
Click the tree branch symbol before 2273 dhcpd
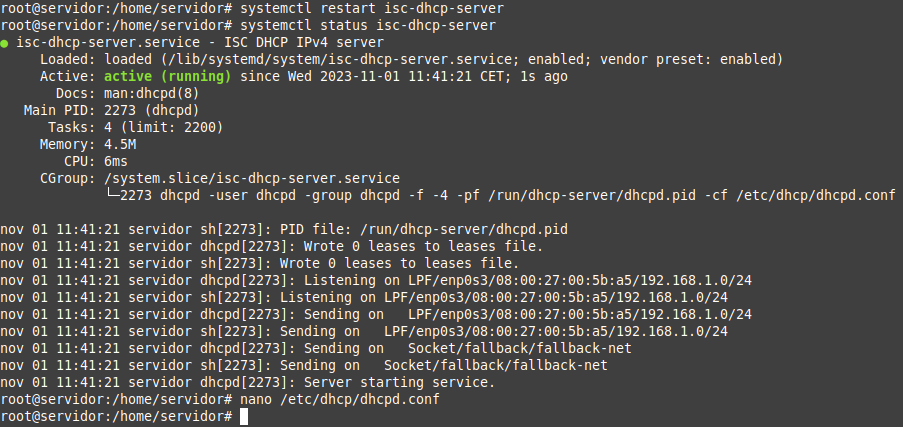pos(112,194)
